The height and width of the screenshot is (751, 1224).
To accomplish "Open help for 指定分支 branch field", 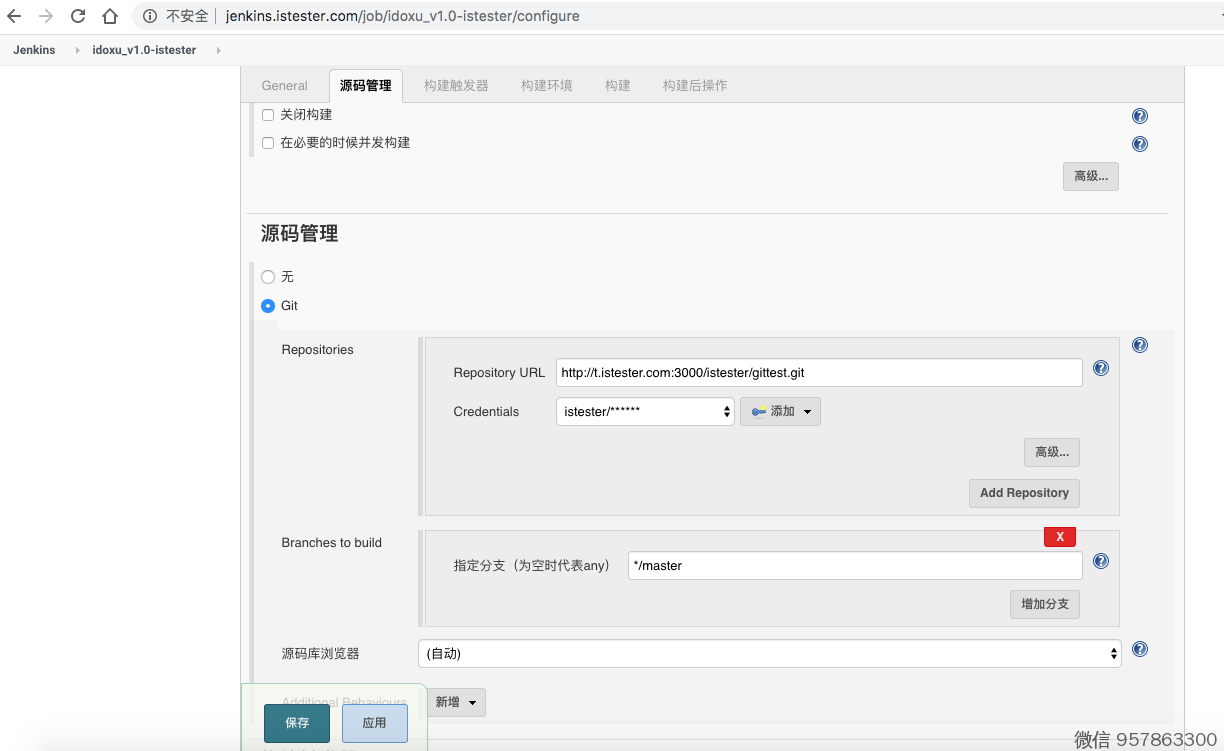I will click(x=1101, y=561).
